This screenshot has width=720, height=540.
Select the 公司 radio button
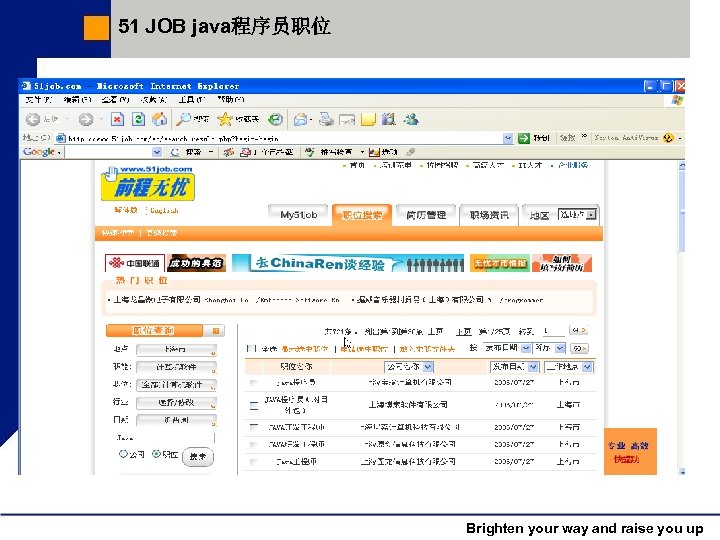coord(123,454)
